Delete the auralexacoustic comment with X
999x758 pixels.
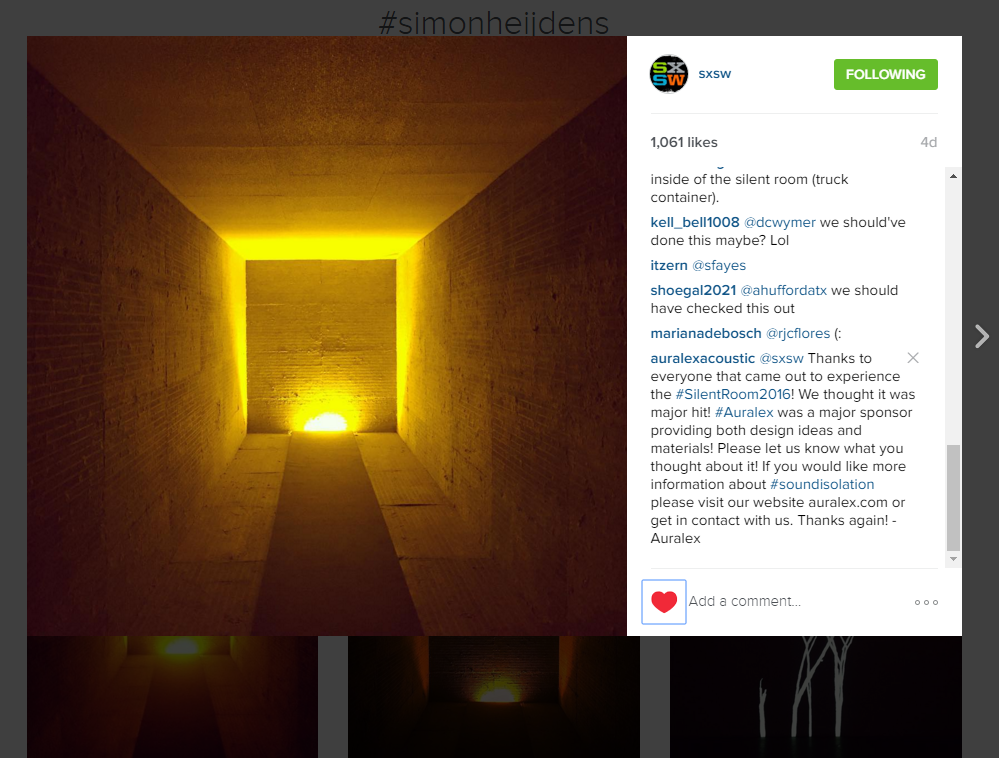913,358
